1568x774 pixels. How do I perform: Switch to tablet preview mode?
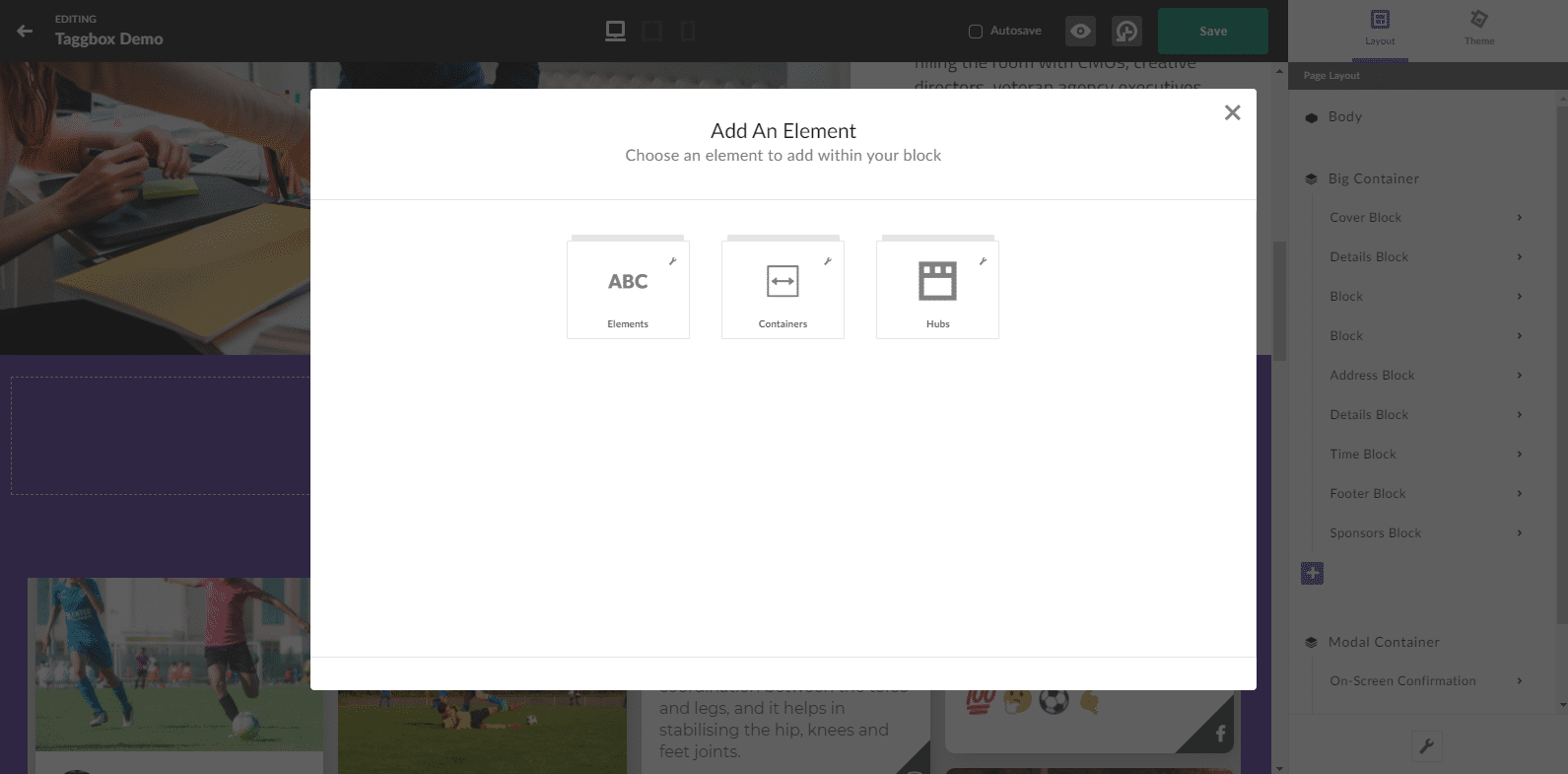point(651,32)
